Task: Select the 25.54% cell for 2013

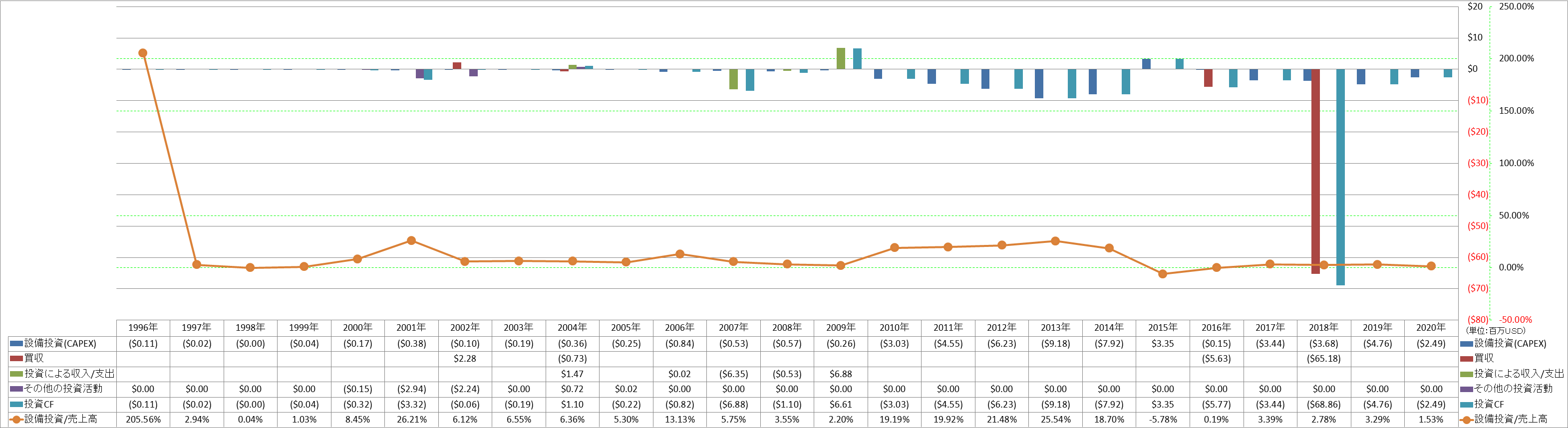Action: click(x=1055, y=420)
